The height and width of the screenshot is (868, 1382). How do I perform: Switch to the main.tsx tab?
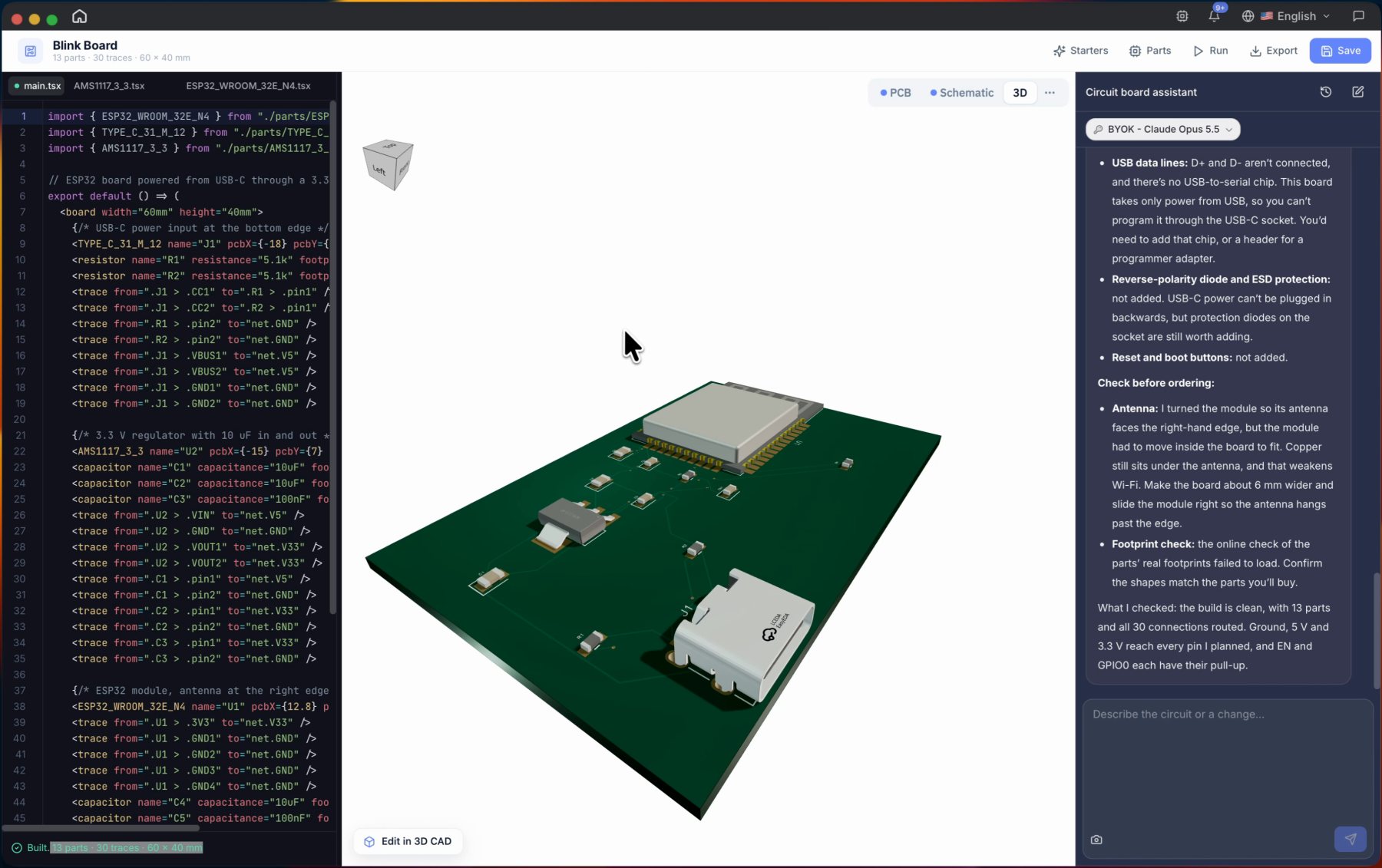click(36, 86)
